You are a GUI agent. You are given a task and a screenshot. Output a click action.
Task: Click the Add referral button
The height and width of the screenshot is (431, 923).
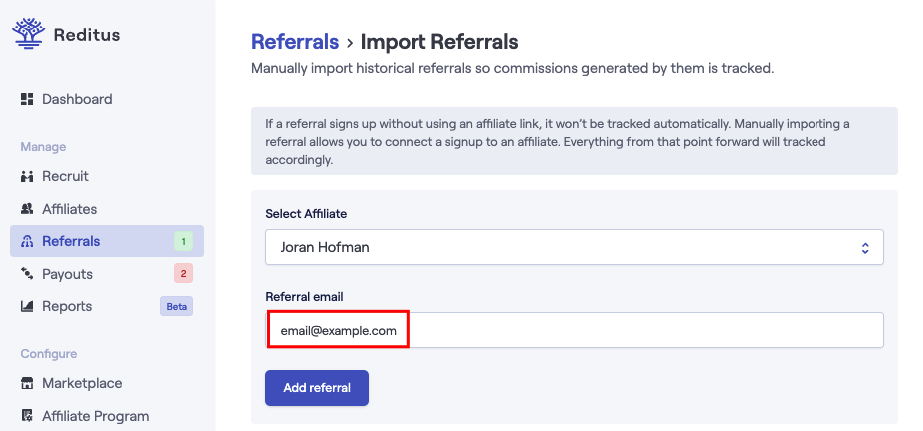[x=317, y=388]
